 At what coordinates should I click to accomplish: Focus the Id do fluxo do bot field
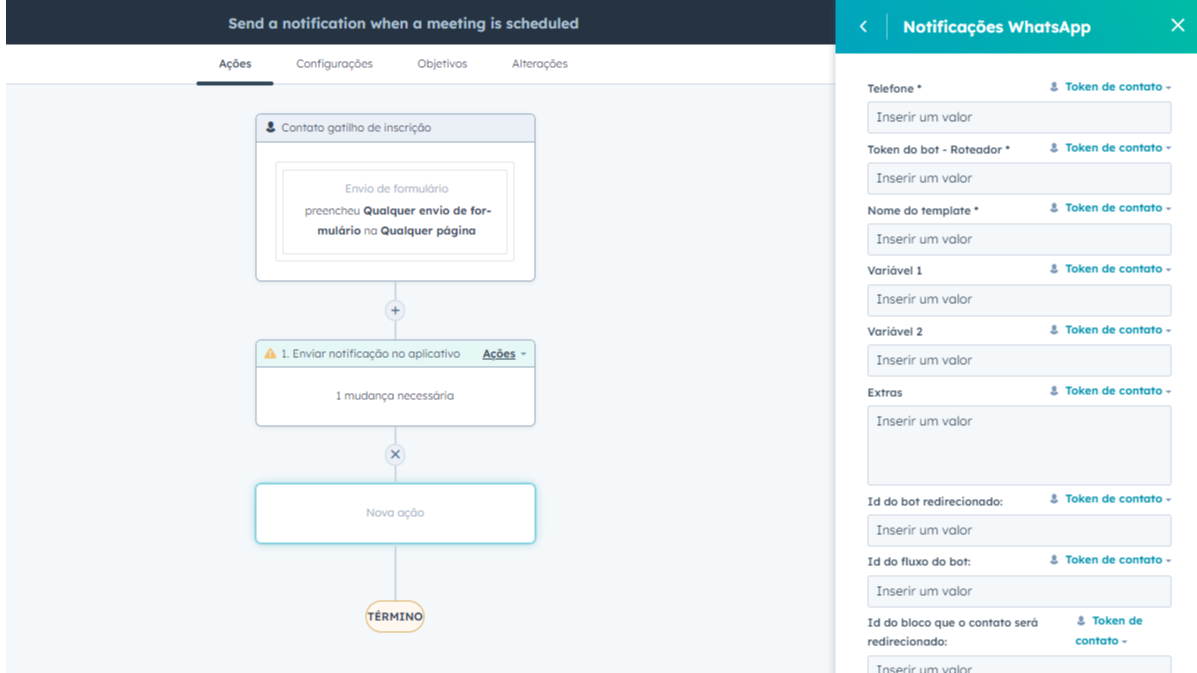pyautogui.click(x=1018, y=591)
